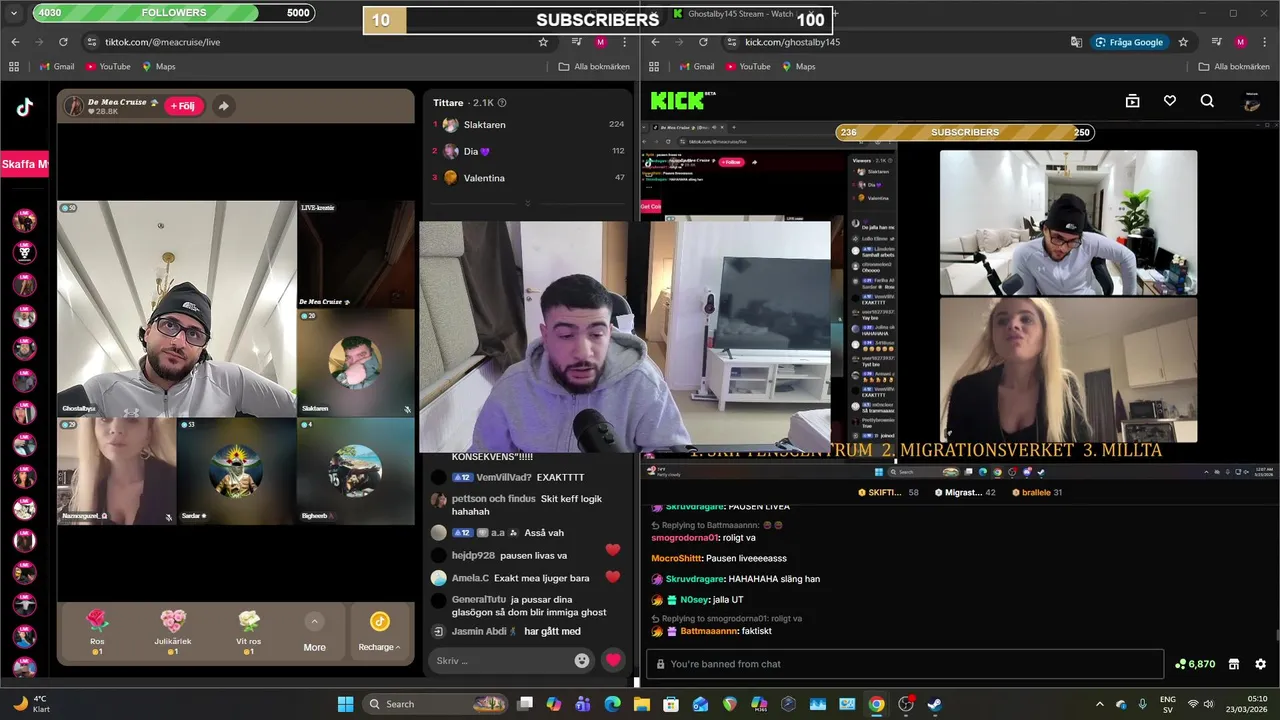Go back in TikTok browser window

[15, 42]
